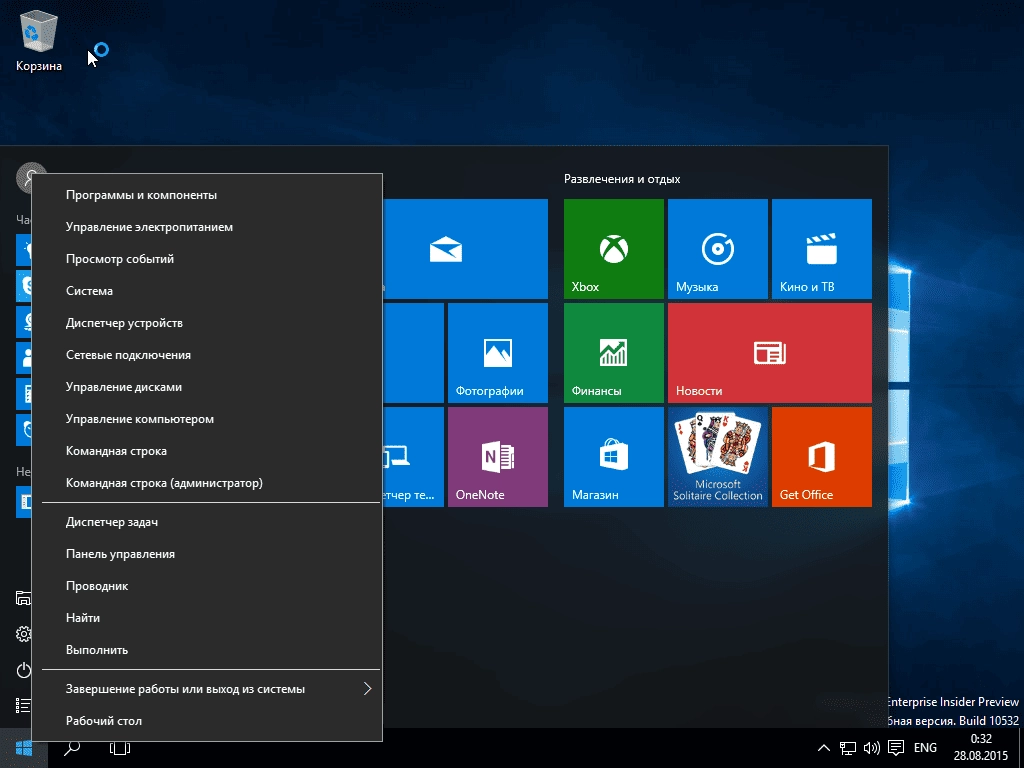Click the Развлечения и отдых group heading
This screenshot has width=1024, height=768.
[622, 179]
